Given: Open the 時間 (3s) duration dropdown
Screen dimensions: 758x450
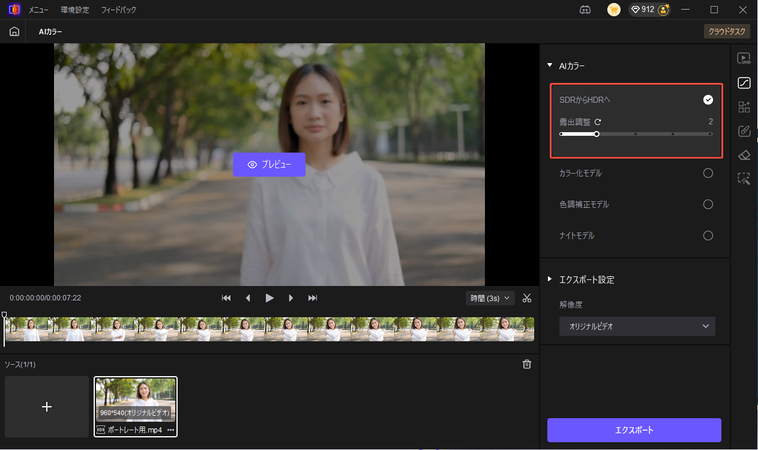Looking at the screenshot, I should click(490, 298).
